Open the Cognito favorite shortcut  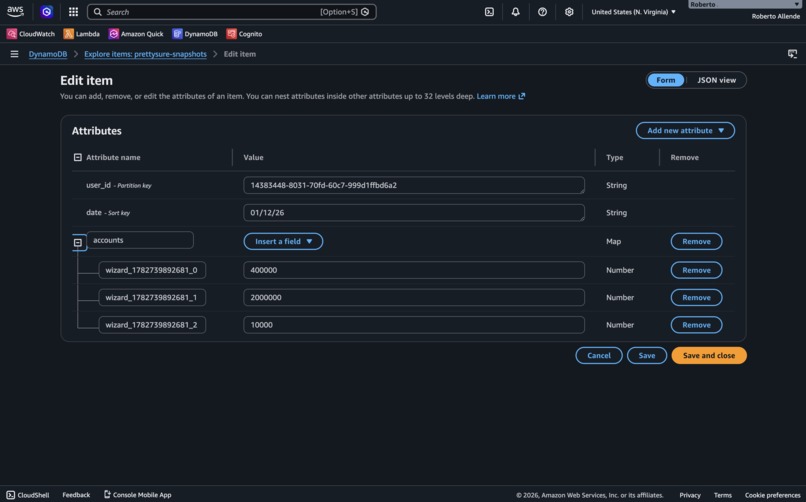(x=244, y=34)
